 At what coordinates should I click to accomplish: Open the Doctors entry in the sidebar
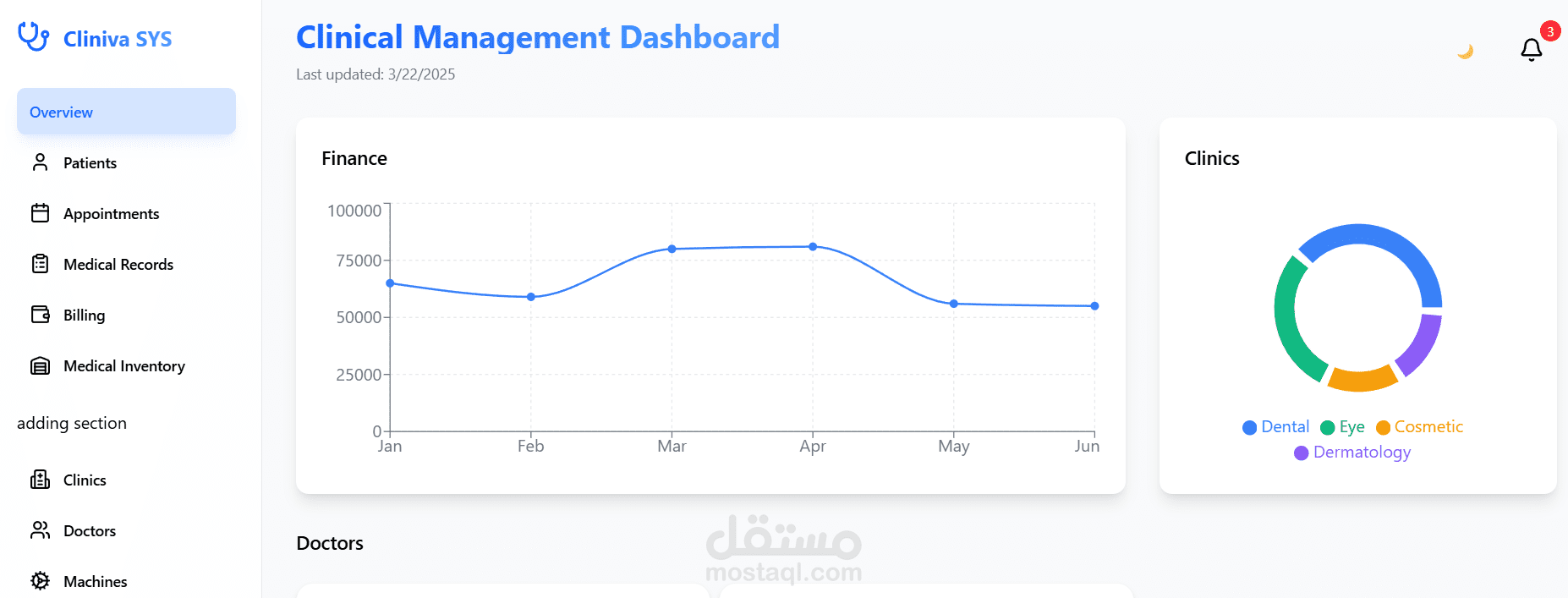pos(90,531)
